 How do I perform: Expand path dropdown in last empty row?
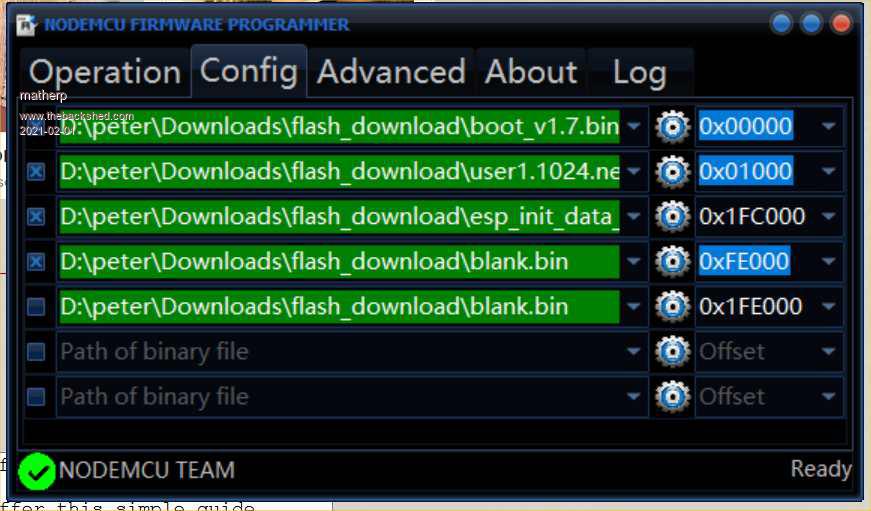coord(633,397)
